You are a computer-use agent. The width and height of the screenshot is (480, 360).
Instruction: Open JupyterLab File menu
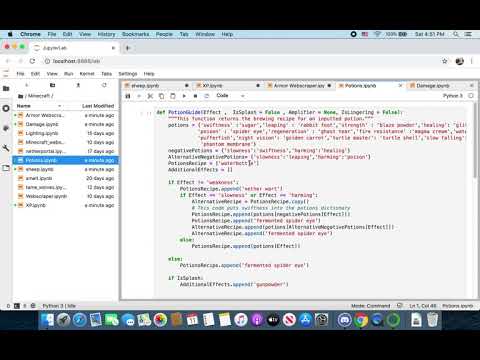click(x=21, y=74)
